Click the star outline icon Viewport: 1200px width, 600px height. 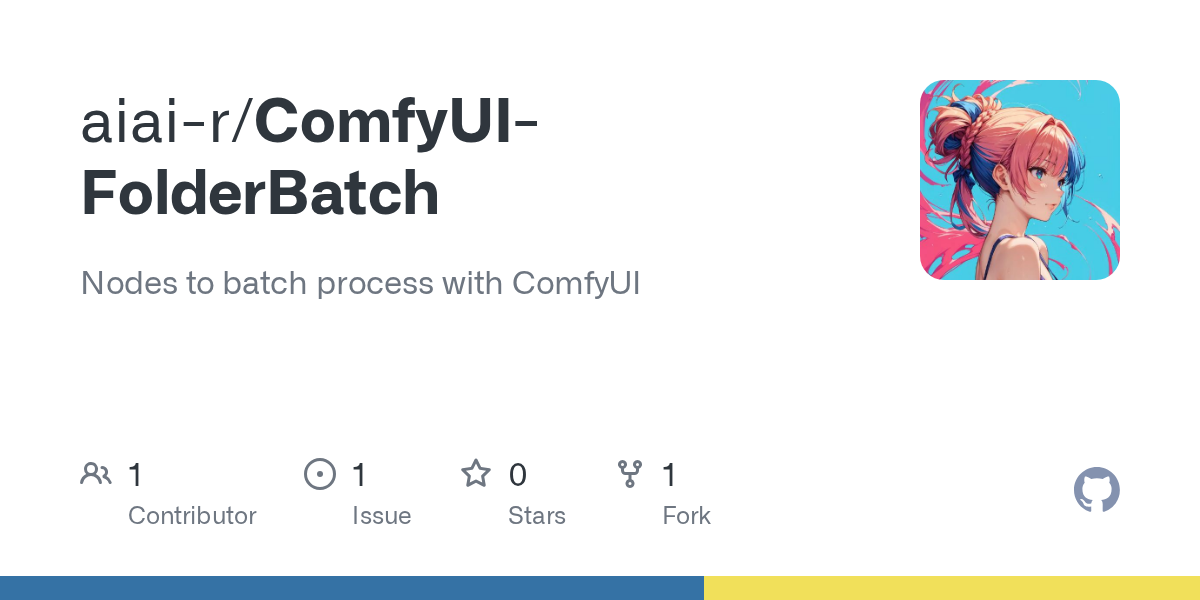coord(476,473)
